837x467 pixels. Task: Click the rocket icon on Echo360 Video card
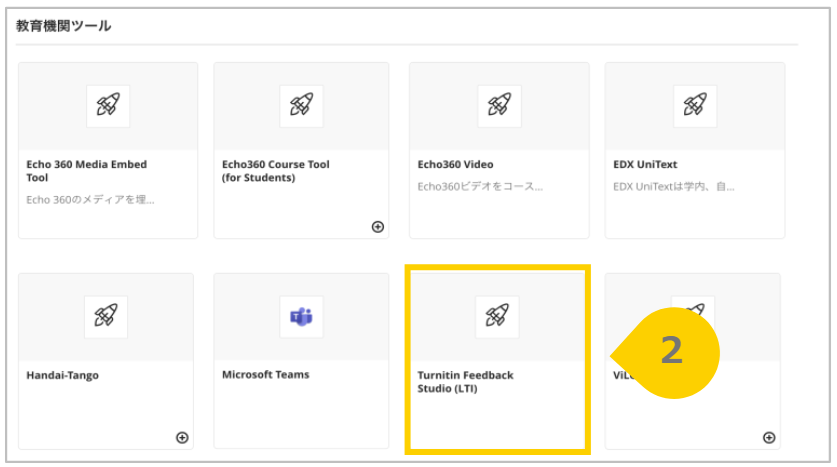point(499,106)
